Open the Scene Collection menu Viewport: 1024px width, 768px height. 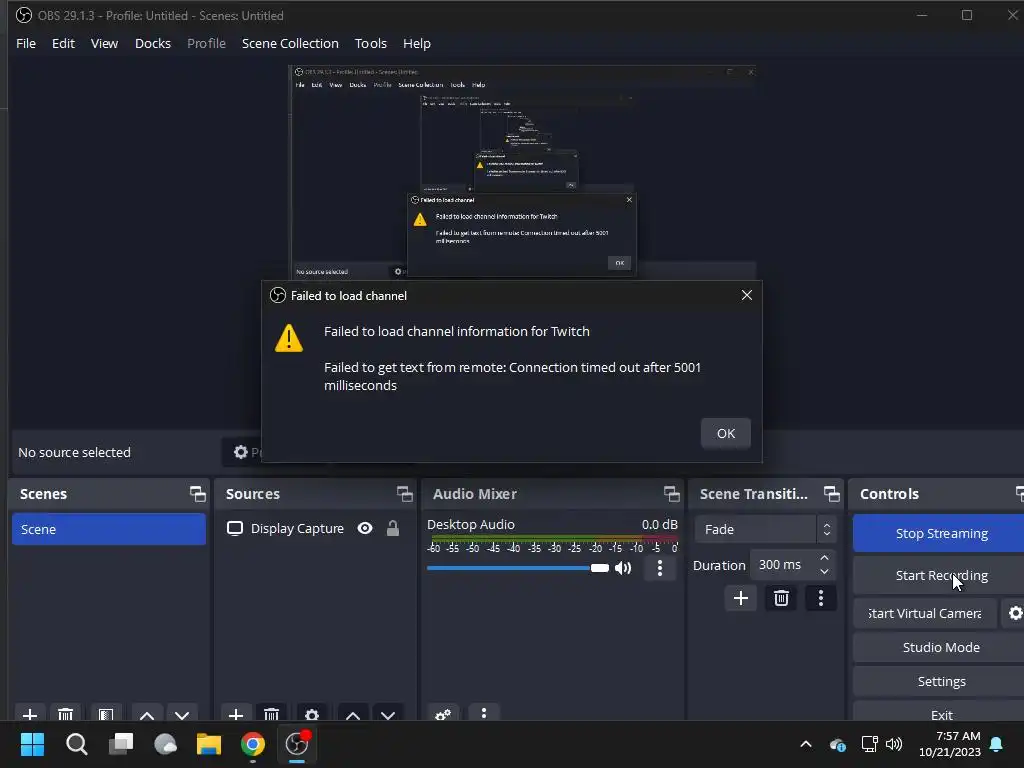coord(290,43)
